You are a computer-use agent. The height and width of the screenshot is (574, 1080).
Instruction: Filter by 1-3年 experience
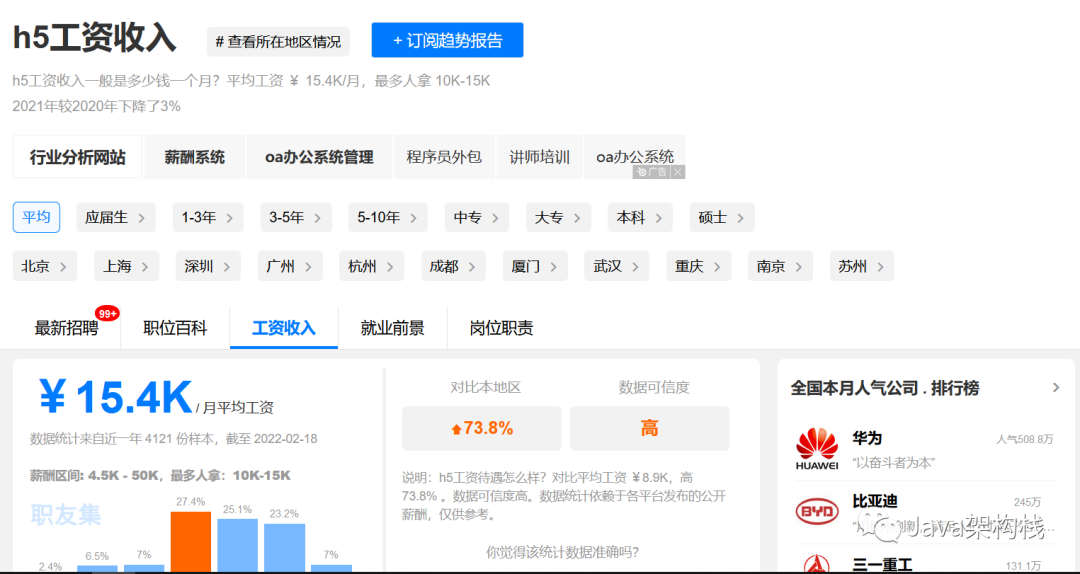(x=208, y=218)
